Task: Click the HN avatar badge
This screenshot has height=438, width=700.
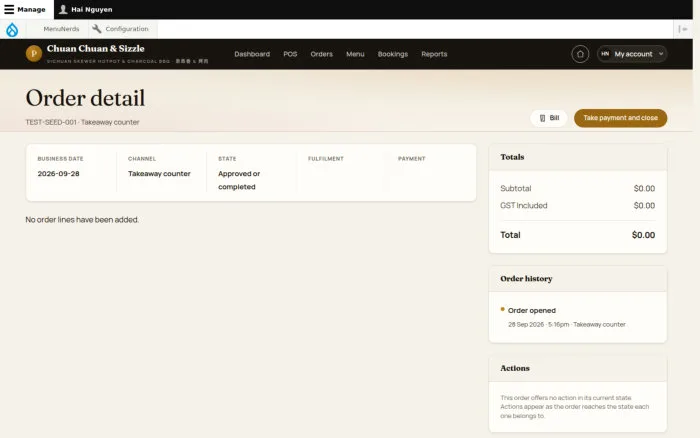Action: click(605, 54)
